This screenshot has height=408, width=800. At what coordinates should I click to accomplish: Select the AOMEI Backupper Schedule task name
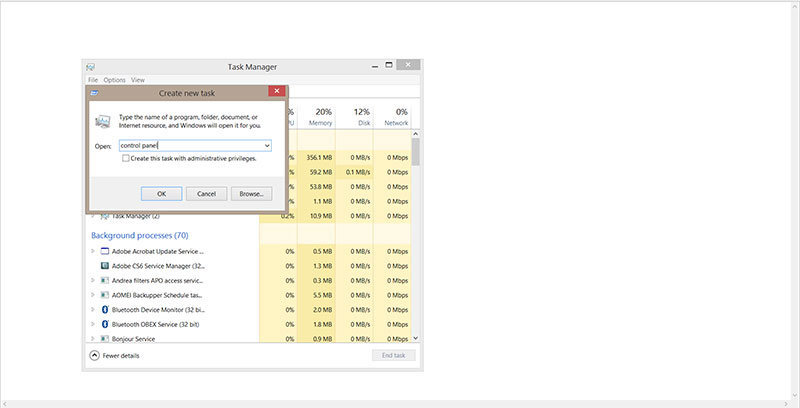coord(157,295)
